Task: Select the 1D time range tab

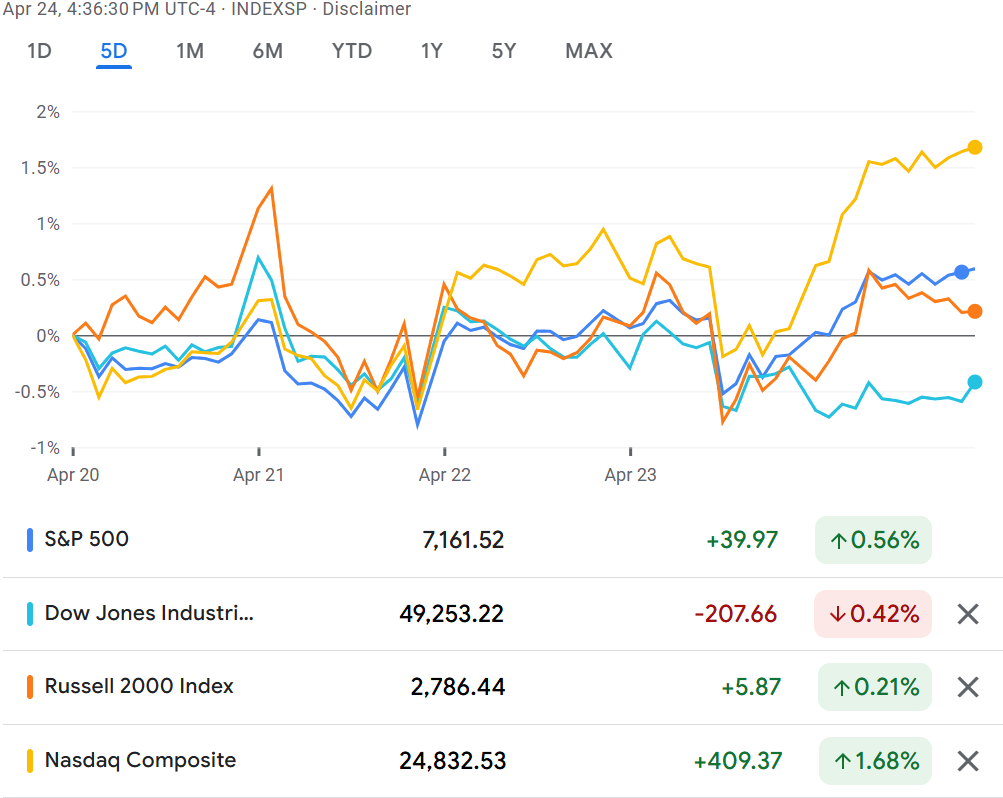Action: pyautogui.click(x=39, y=51)
